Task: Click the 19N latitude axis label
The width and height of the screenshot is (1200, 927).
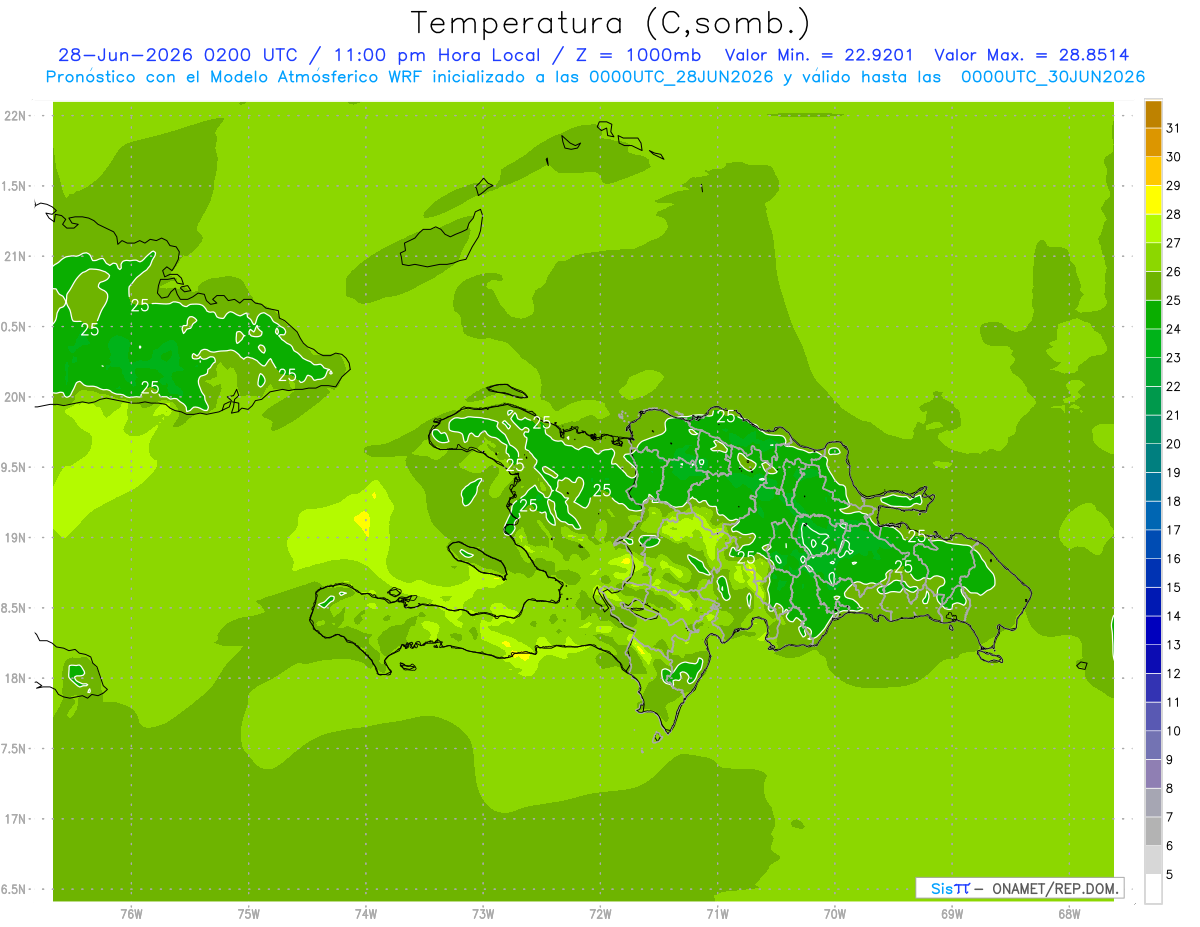Action: click(17, 537)
